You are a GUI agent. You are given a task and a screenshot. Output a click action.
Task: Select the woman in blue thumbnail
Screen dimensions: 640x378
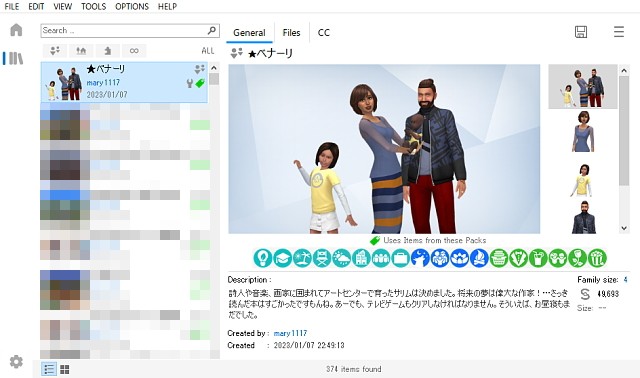tap(583, 132)
